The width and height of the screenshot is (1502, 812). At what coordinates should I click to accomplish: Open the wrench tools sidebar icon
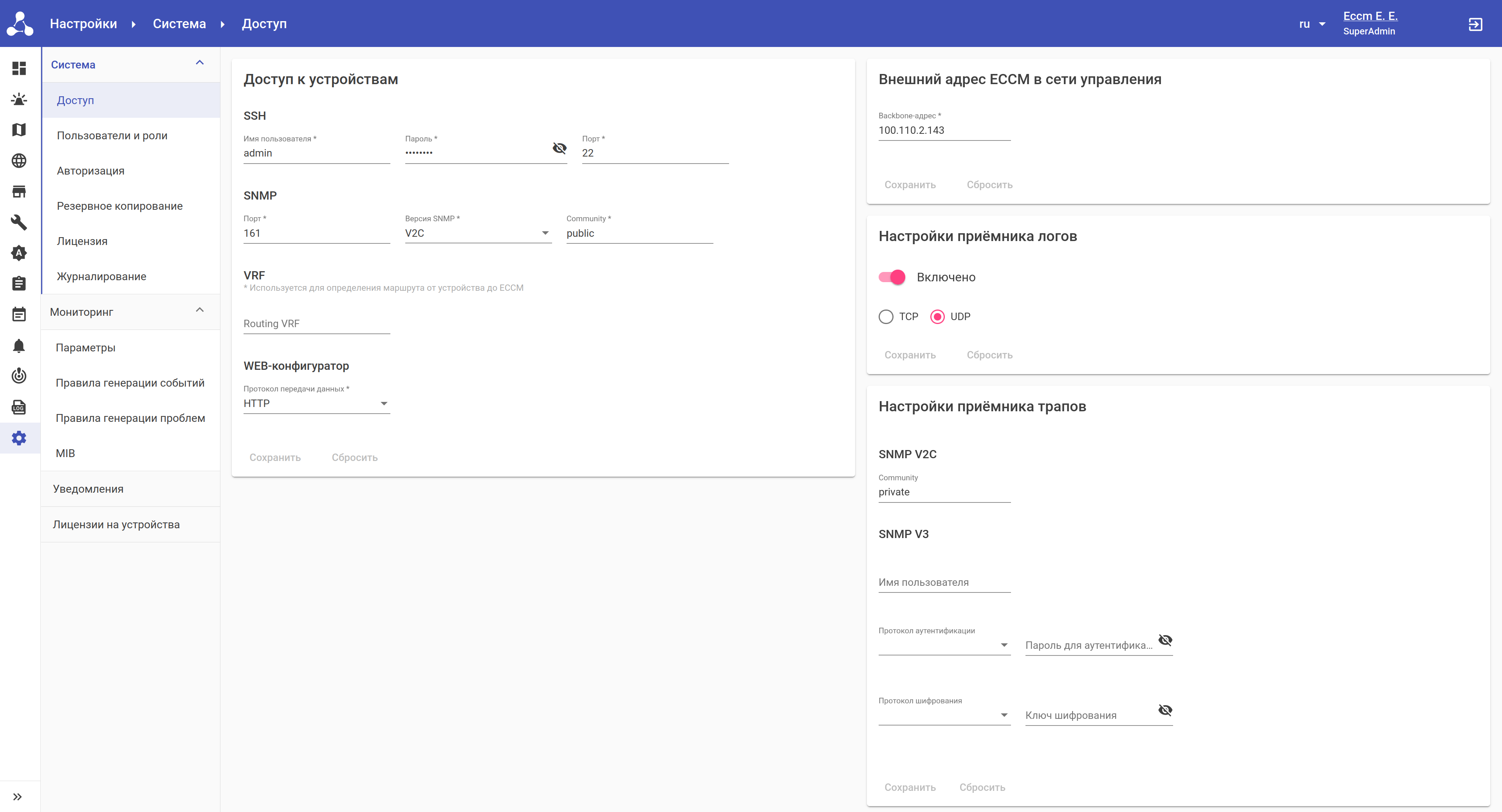(19, 222)
